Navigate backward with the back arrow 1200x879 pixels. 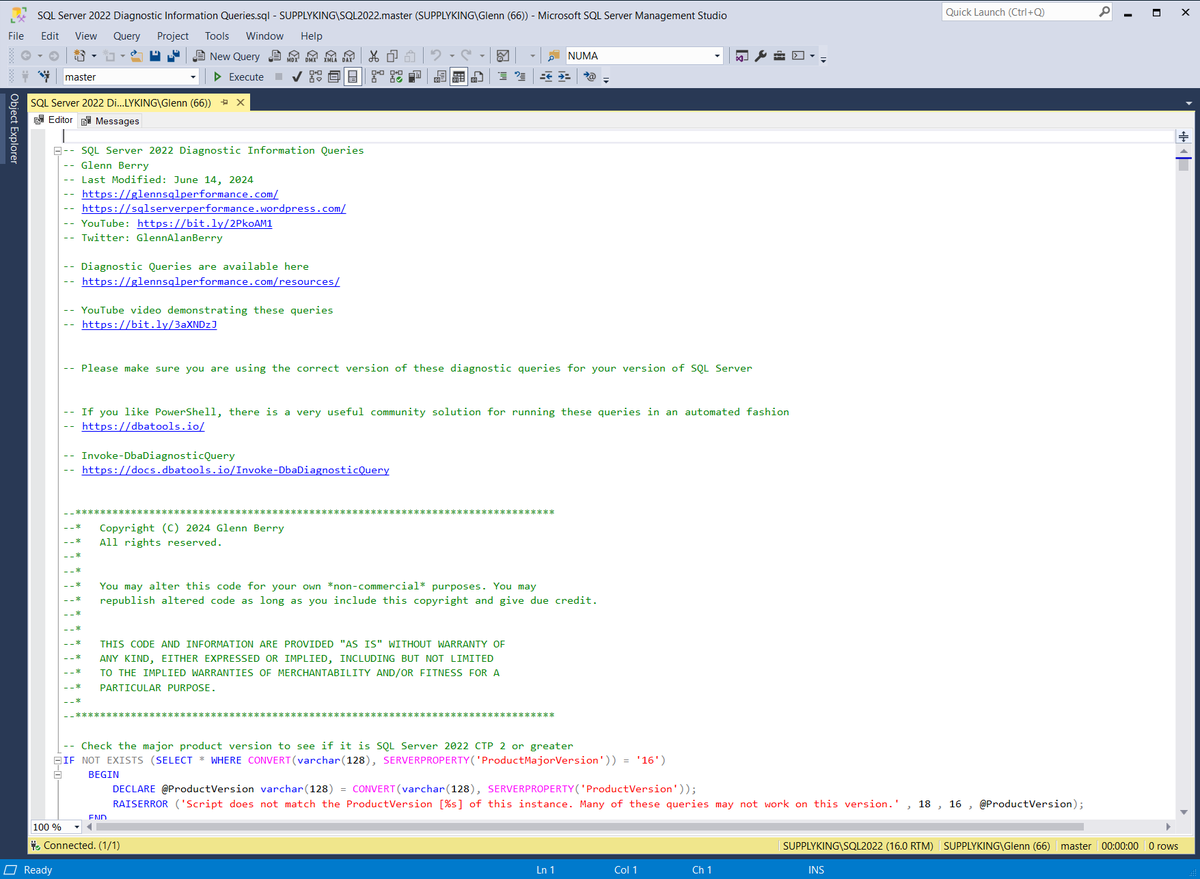(x=25, y=56)
